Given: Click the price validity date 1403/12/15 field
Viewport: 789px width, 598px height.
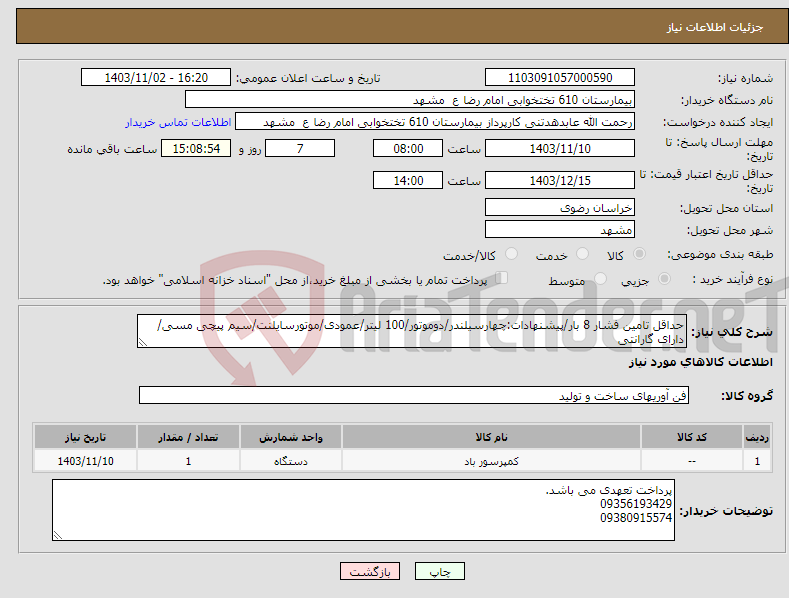Looking at the screenshot, I should 560,180.
